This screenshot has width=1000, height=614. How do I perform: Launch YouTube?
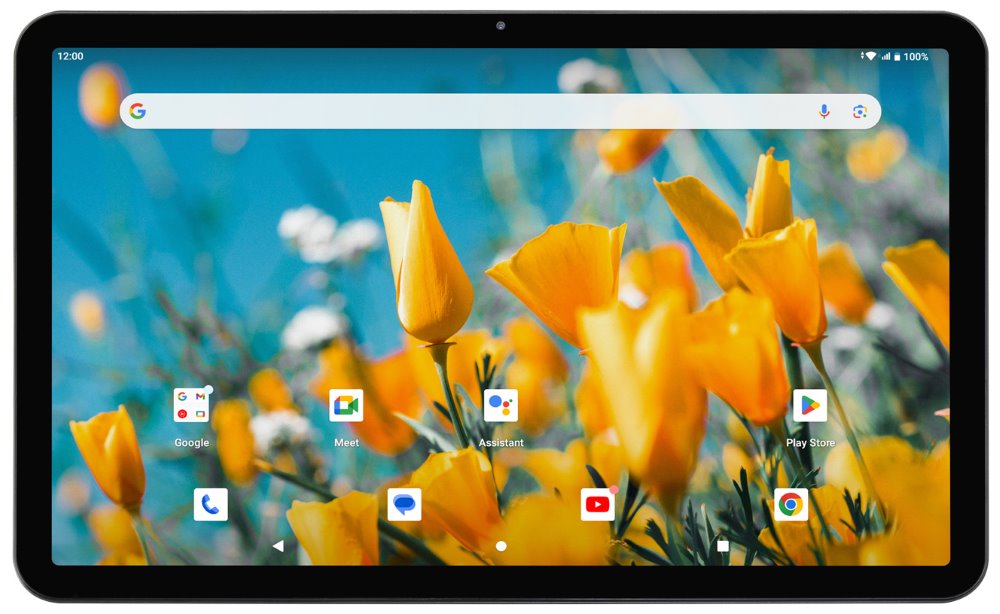click(596, 503)
